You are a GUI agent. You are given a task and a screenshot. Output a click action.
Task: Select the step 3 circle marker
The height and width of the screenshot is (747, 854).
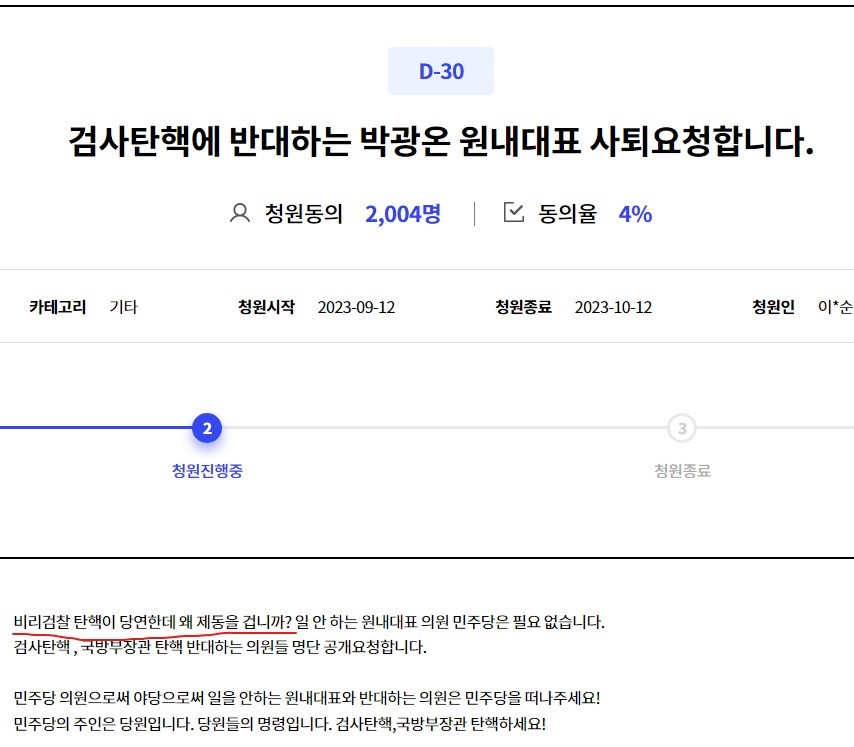(x=682, y=429)
